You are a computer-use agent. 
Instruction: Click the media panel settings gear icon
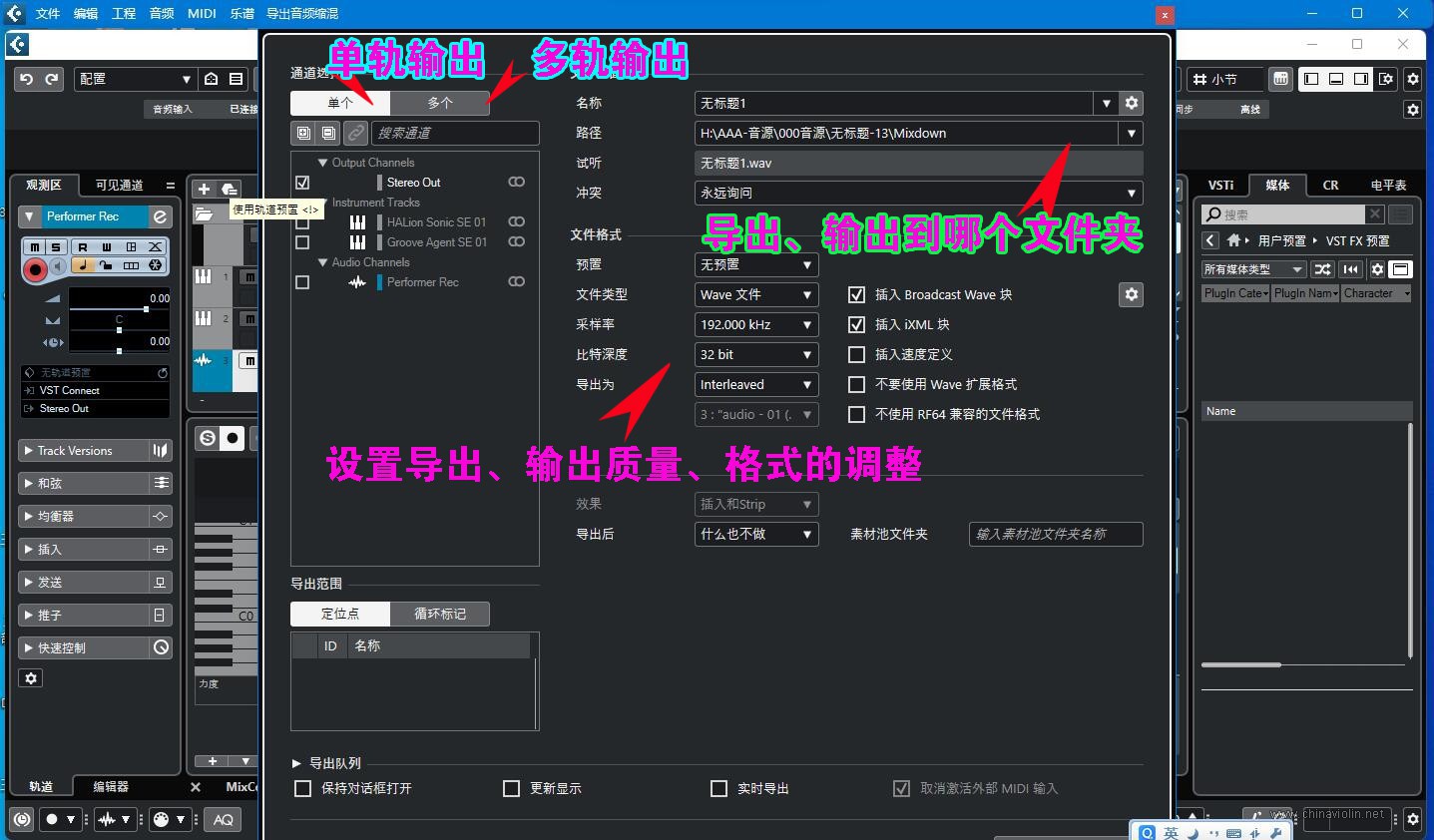click(1377, 269)
